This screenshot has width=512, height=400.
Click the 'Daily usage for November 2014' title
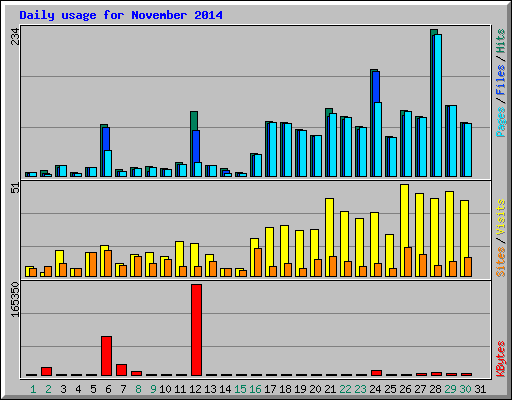coord(121,15)
